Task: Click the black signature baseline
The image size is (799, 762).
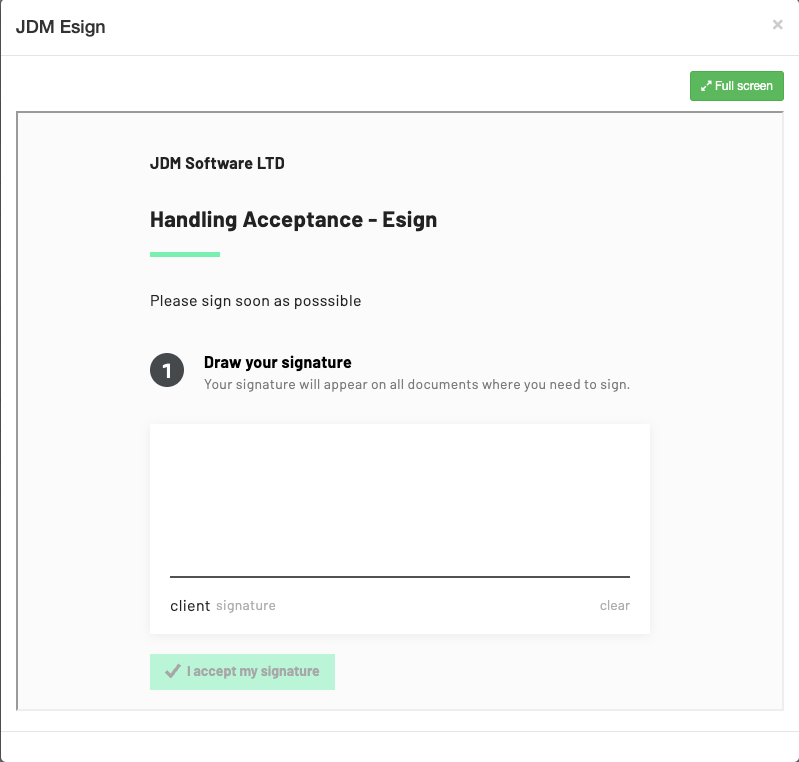Action: coord(400,576)
